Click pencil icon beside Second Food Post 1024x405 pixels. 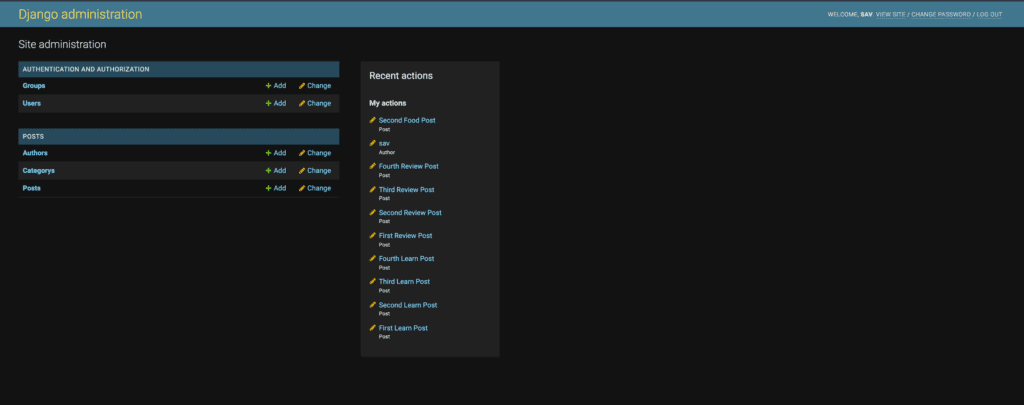373,120
